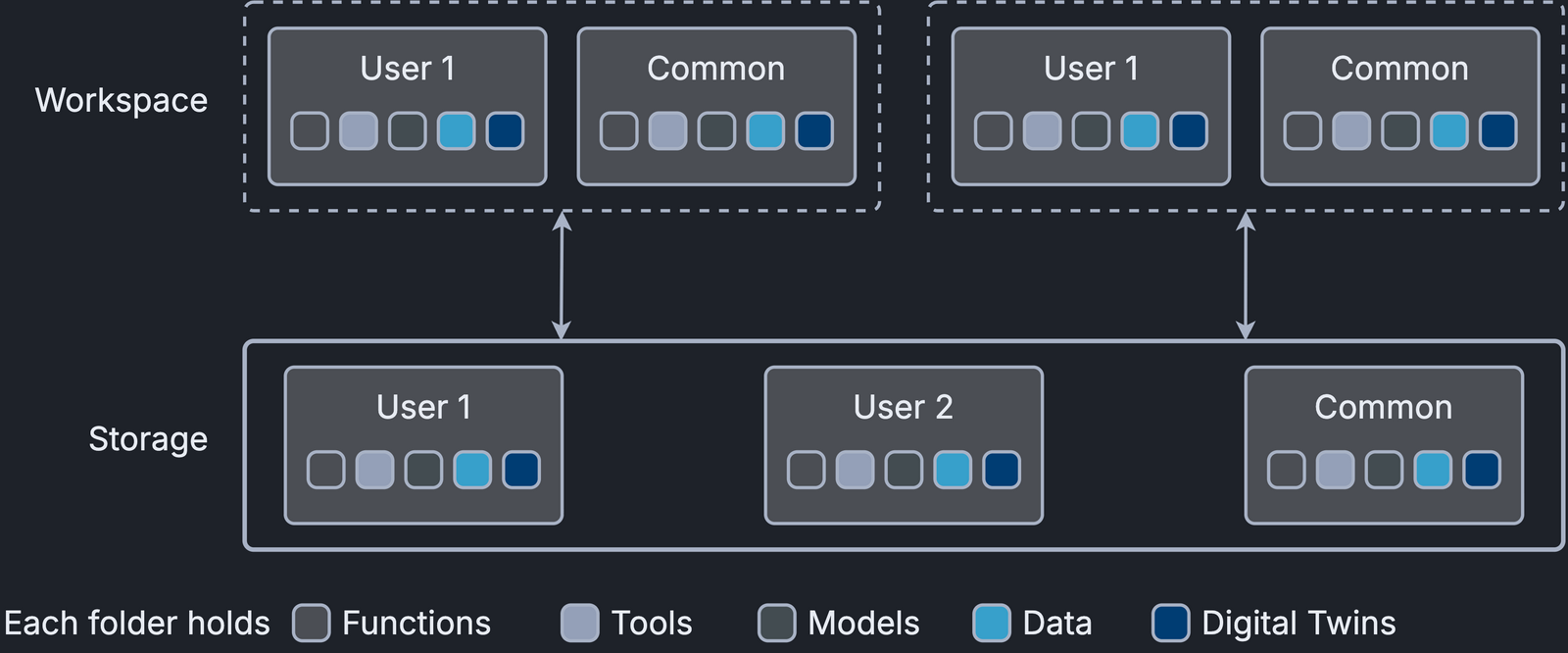The image size is (1568, 653).
Task: Click "Common" title in right workspace
Action: tap(1399, 69)
